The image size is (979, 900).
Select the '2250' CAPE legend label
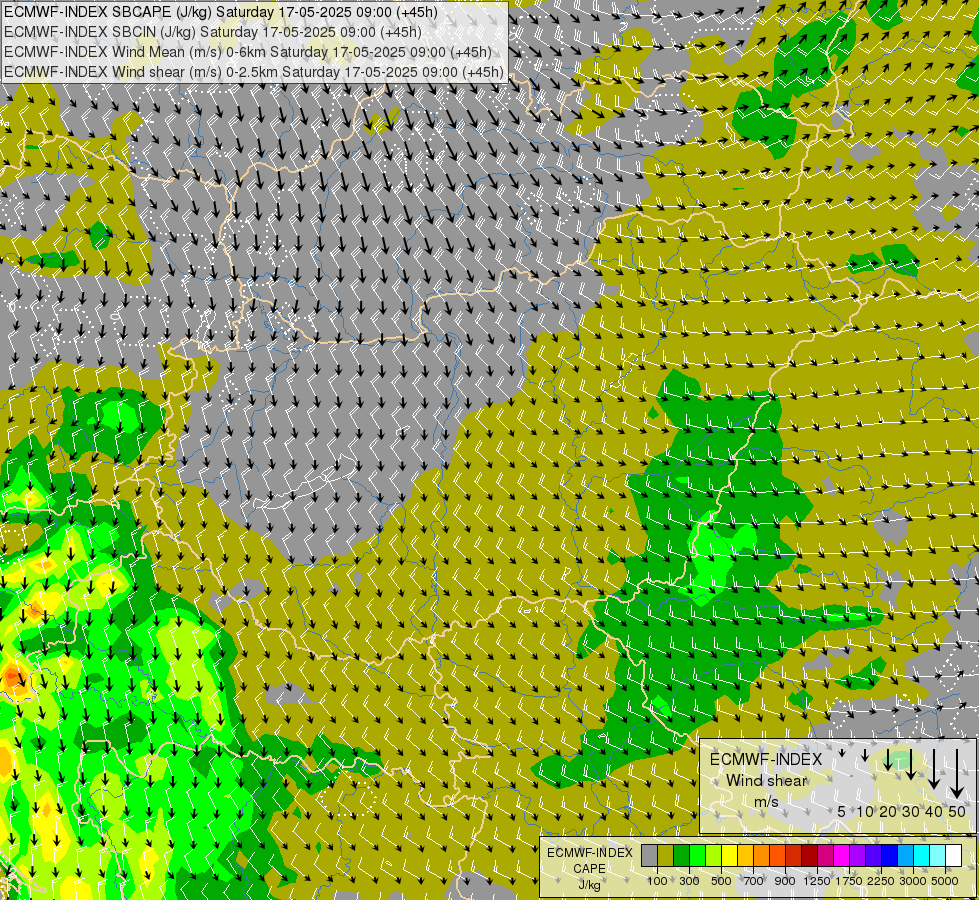coord(881,881)
